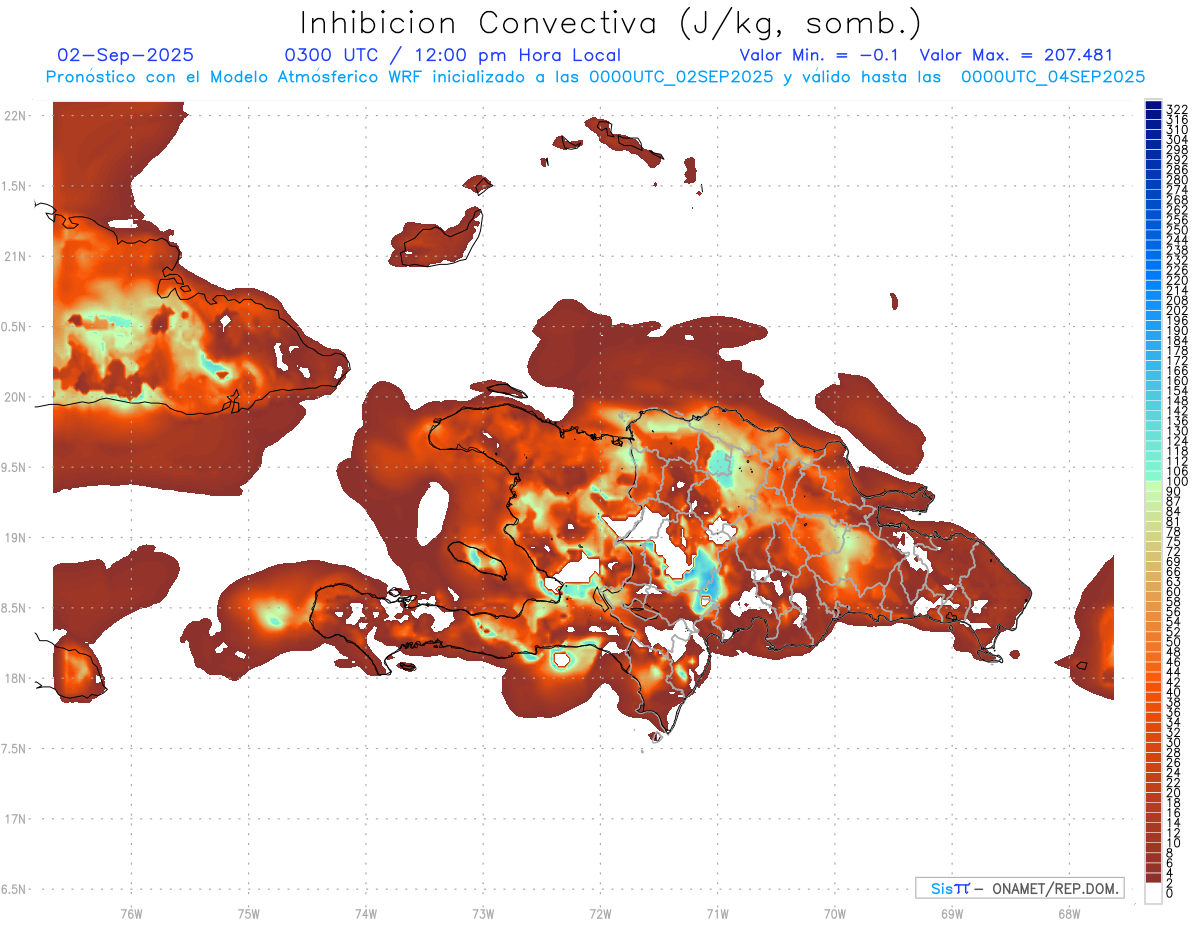
Task: Click the '322' color scale value
Action: (x=1177, y=108)
